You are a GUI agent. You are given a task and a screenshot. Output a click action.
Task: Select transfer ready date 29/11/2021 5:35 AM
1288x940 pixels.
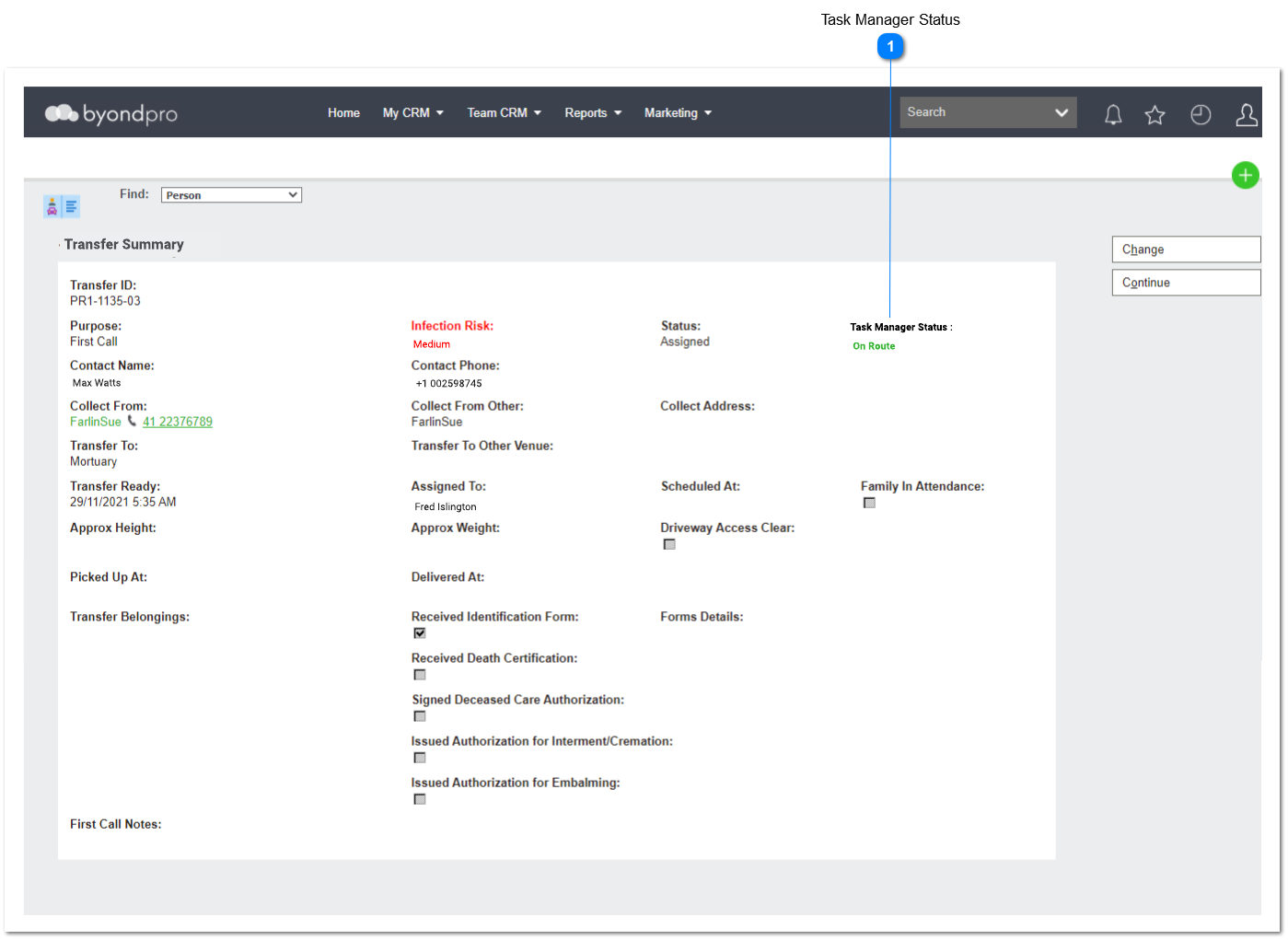pyautogui.click(x=123, y=502)
